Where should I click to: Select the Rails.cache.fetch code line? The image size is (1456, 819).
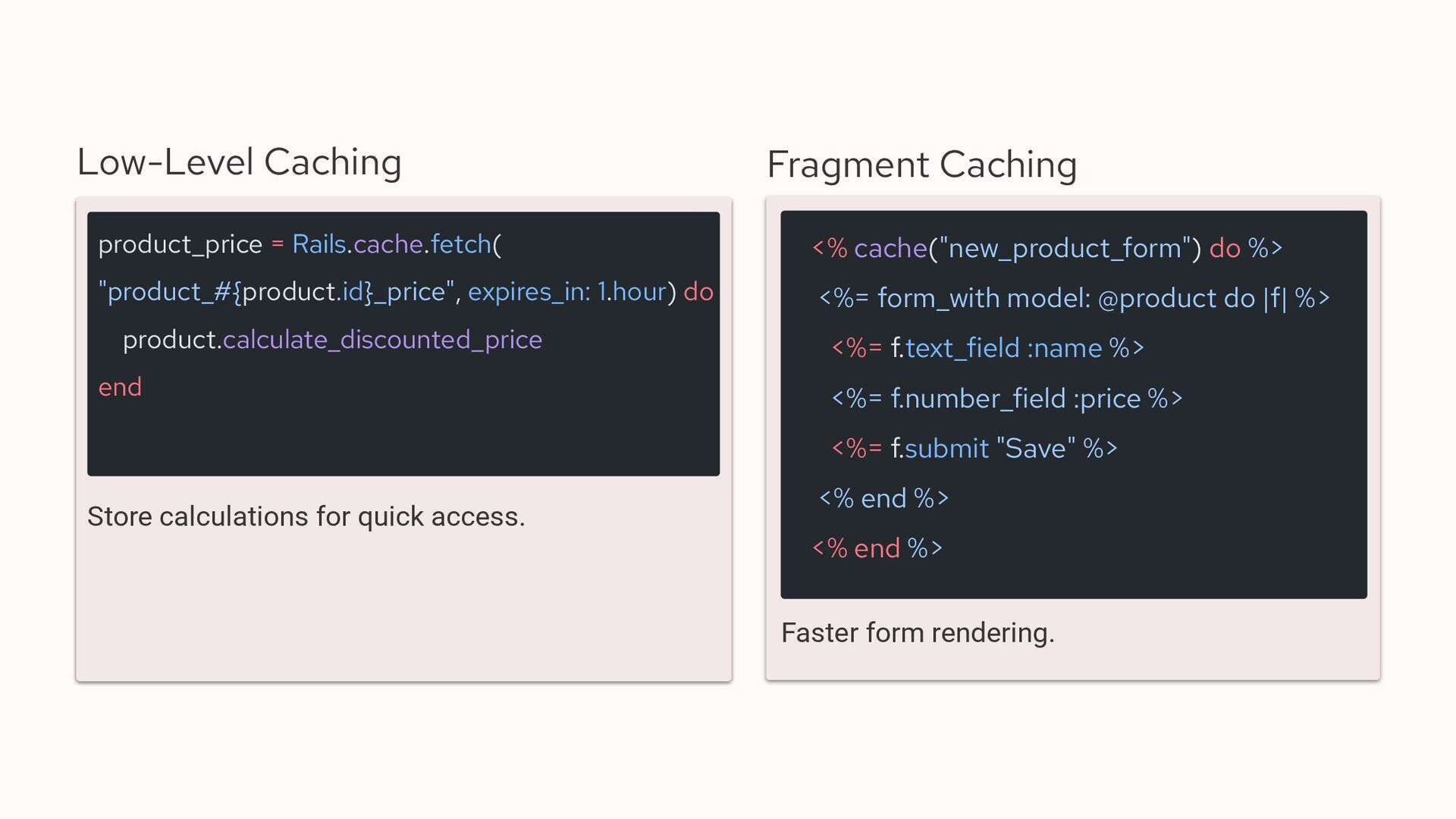[x=300, y=244]
